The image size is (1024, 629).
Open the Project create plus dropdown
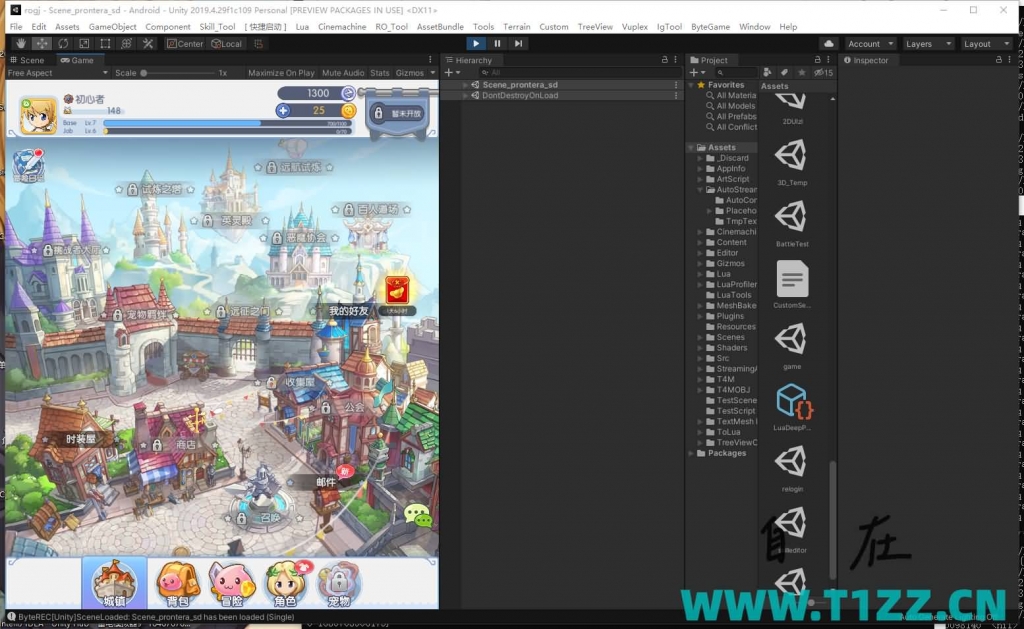pos(697,73)
